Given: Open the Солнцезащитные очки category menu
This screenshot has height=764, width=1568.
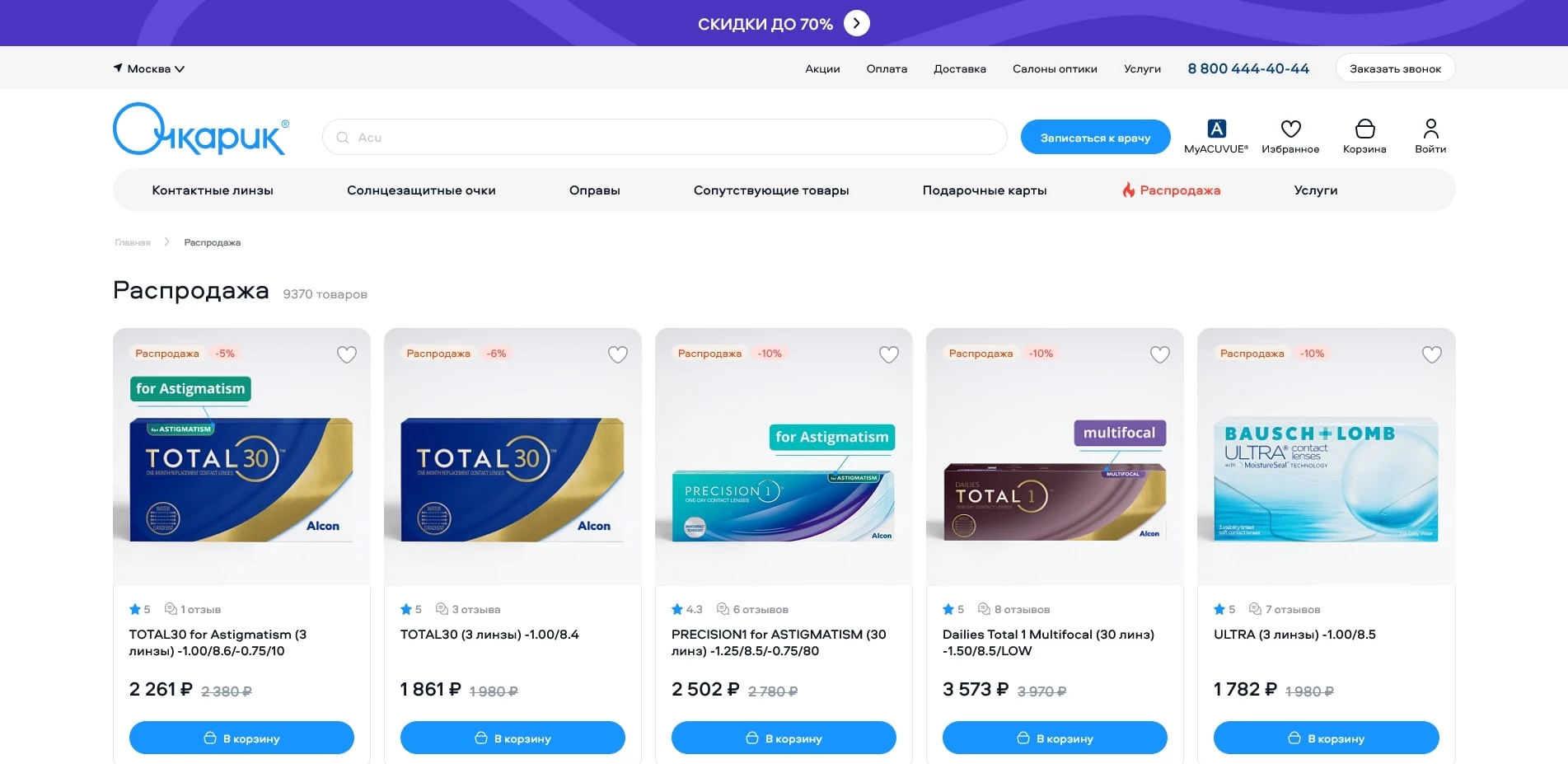Looking at the screenshot, I should (421, 190).
